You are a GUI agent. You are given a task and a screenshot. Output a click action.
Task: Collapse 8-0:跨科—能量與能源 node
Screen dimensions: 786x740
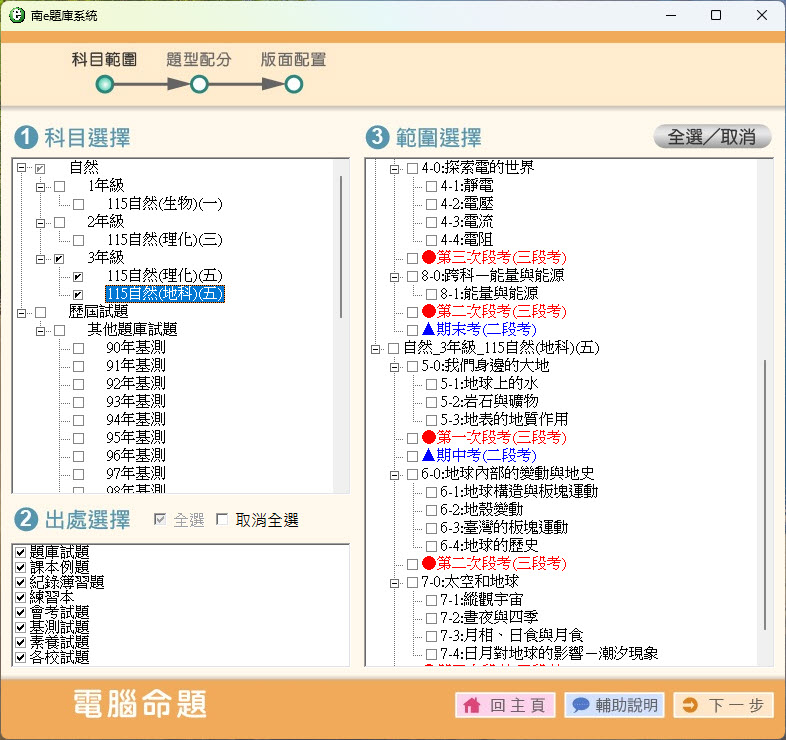tap(395, 277)
